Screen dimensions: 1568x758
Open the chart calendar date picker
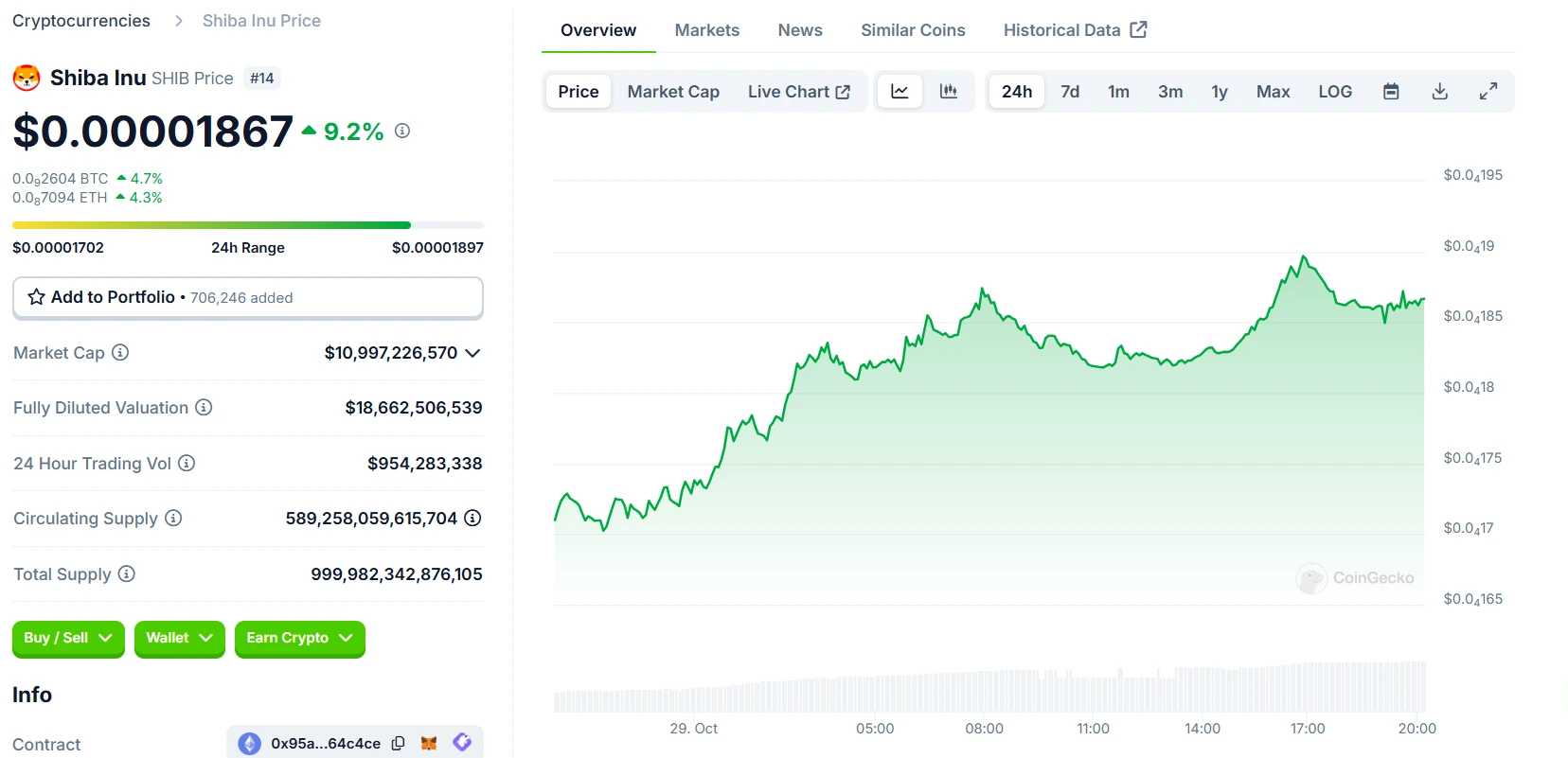[x=1391, y=92]
